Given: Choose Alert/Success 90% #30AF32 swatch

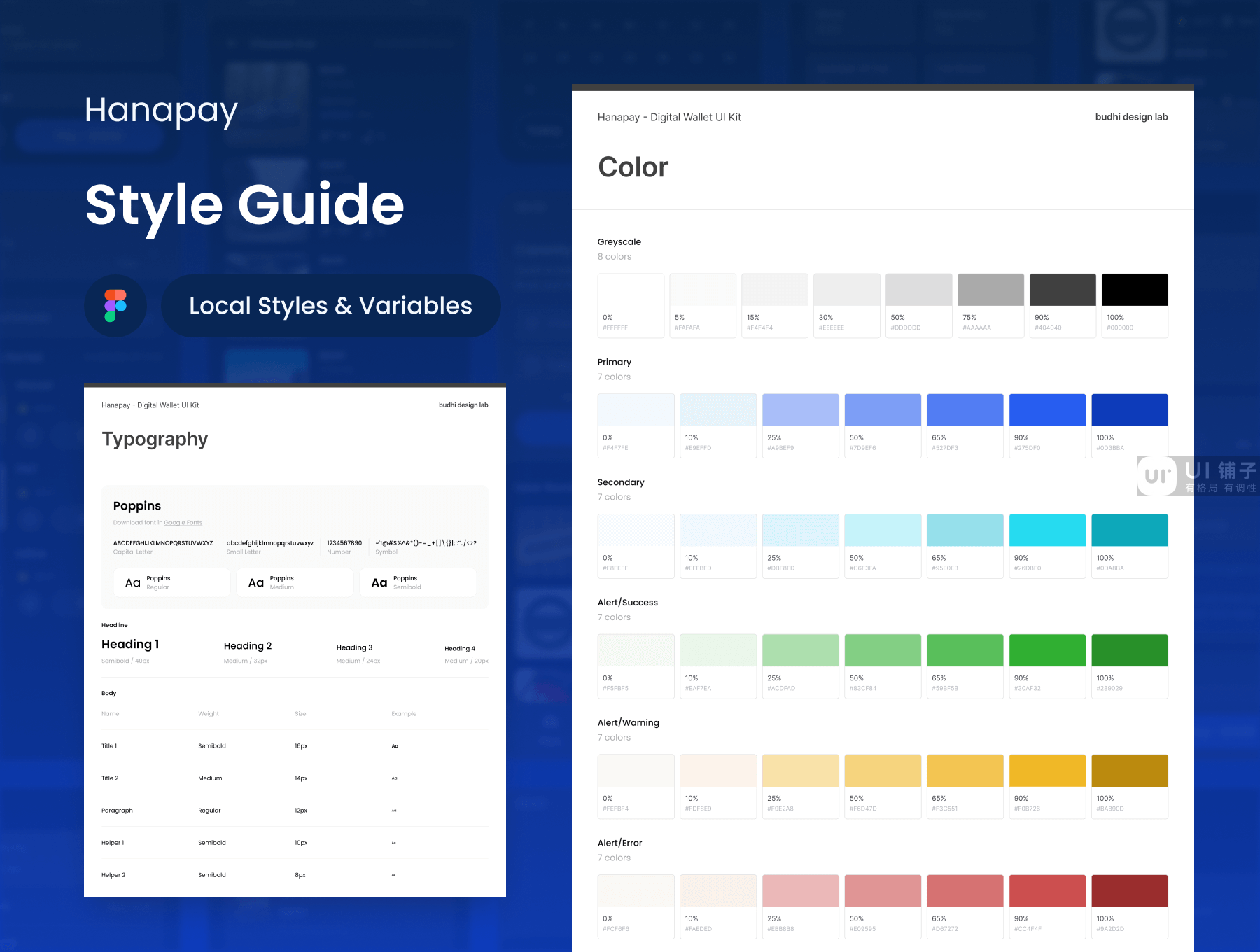Looking at the screenshot, I should [x=1047, y=666].
